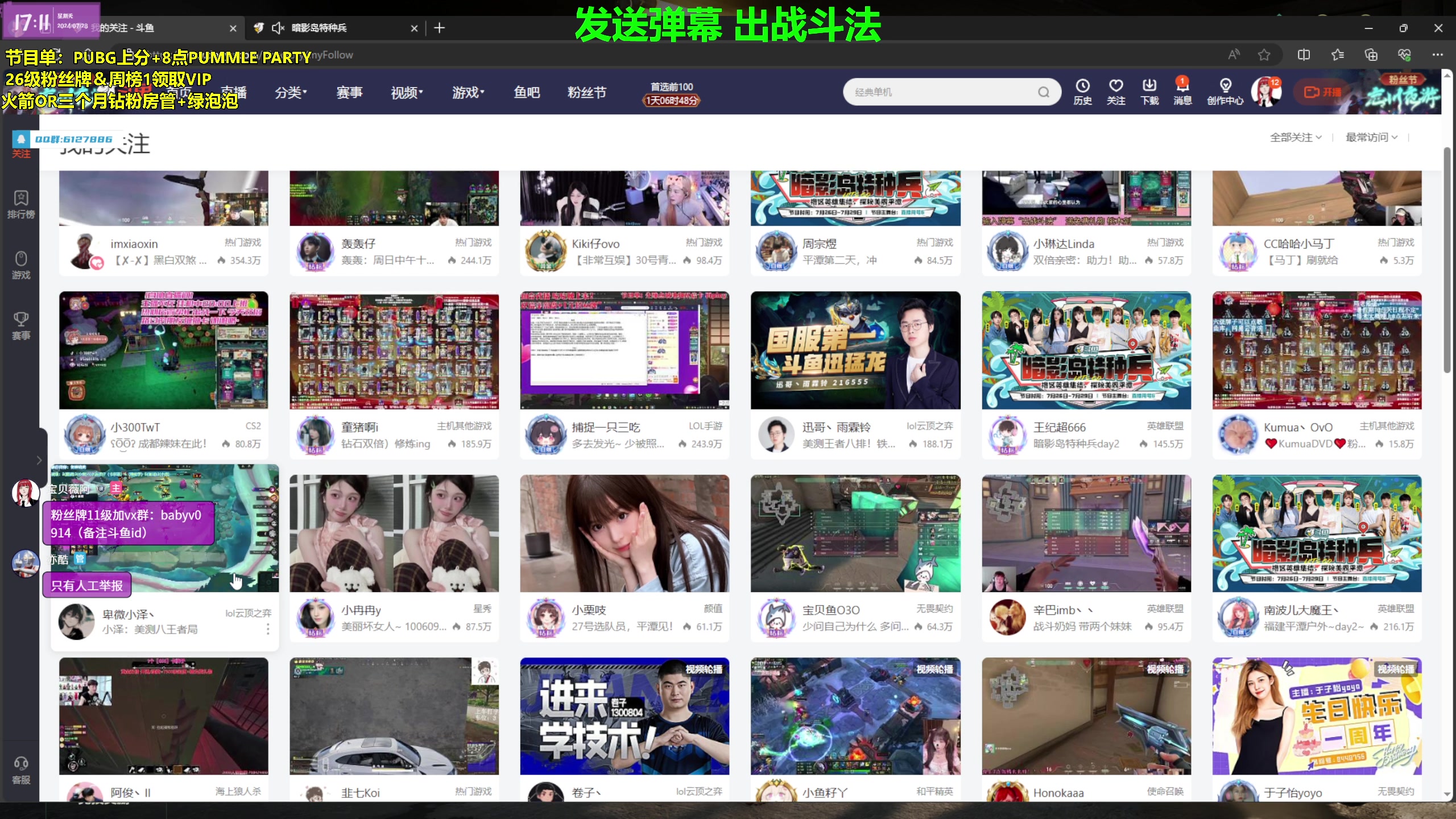Screen dimensions: 1456x819
Task: Open the 赛事 navigation item
Action: (x=349, y=92)
